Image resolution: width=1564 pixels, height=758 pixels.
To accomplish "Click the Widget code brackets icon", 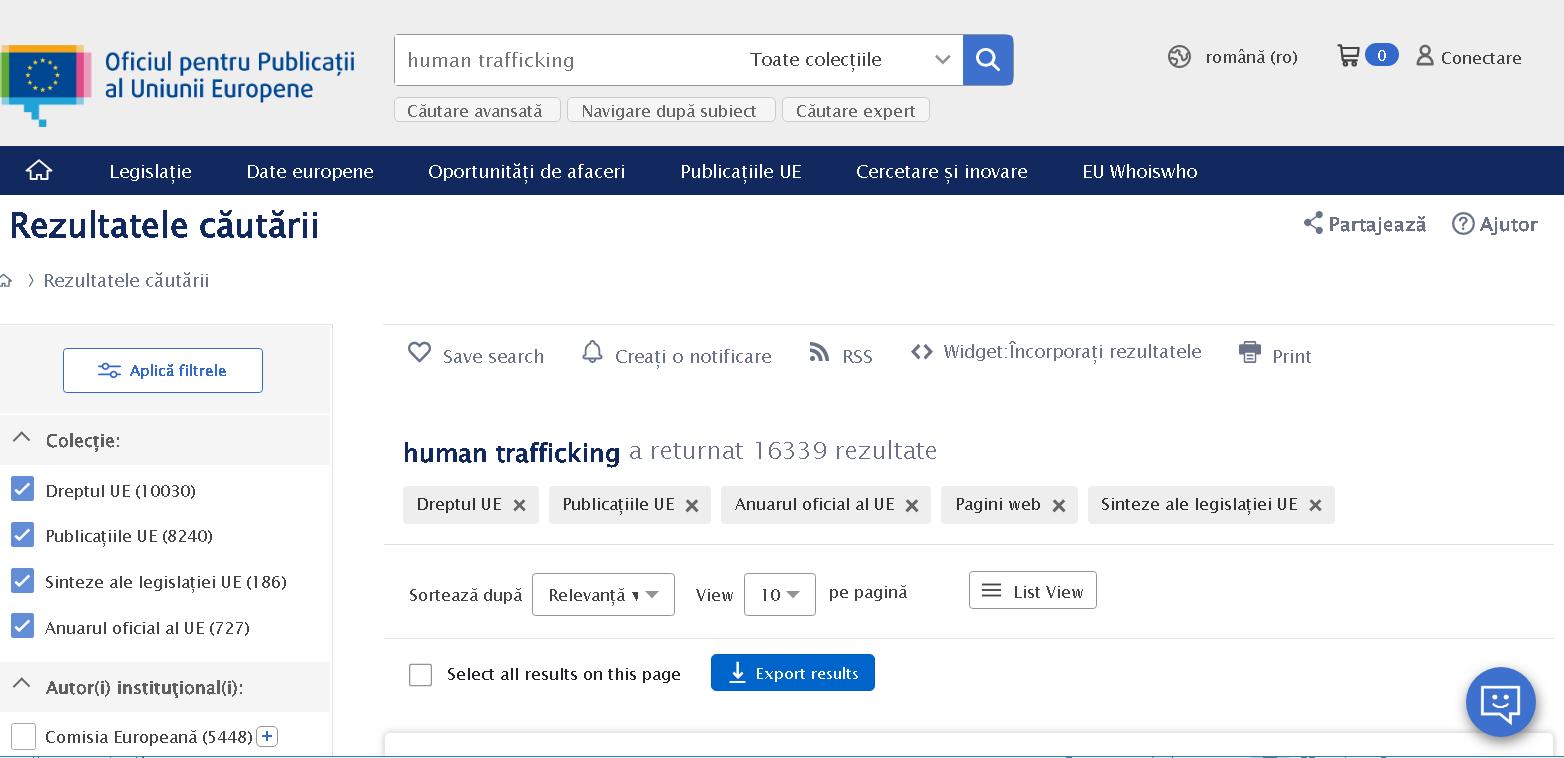I will tap(922, 352).
